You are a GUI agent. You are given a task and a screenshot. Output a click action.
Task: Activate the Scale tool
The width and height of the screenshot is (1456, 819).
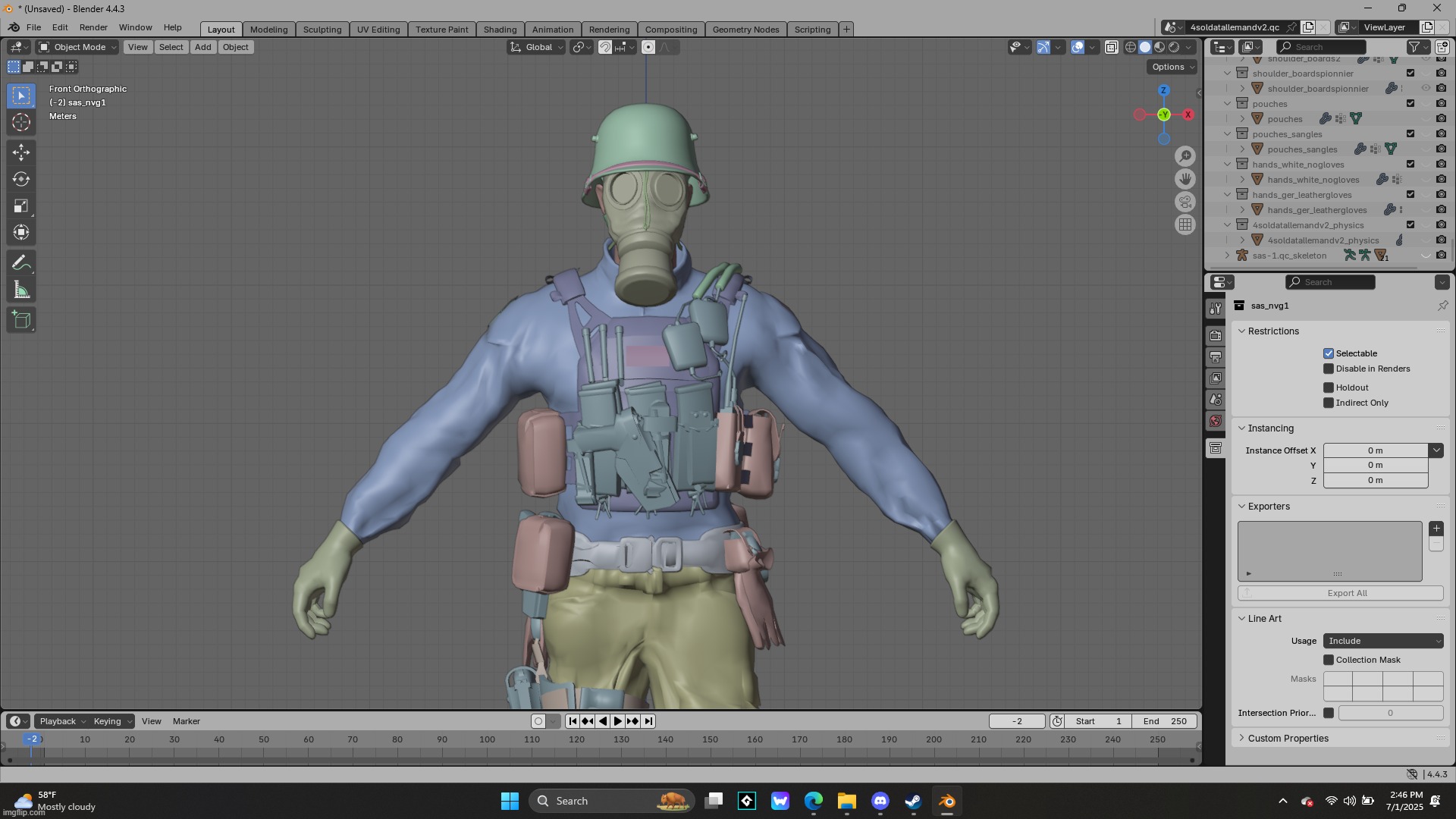(x=21, y=206)
